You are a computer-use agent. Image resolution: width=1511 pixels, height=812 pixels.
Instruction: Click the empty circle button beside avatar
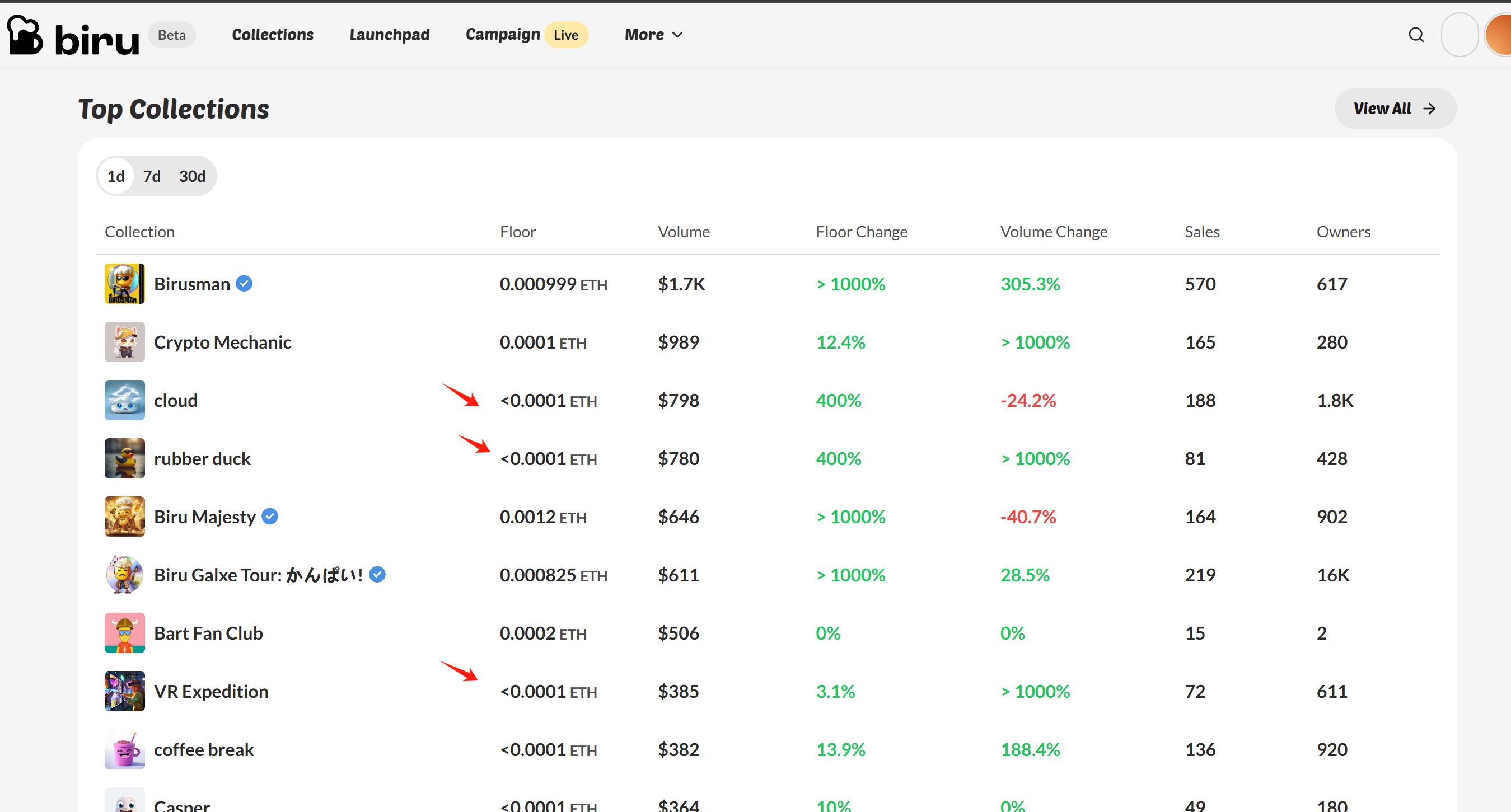pyautogui.click(x=1459, y=35)
